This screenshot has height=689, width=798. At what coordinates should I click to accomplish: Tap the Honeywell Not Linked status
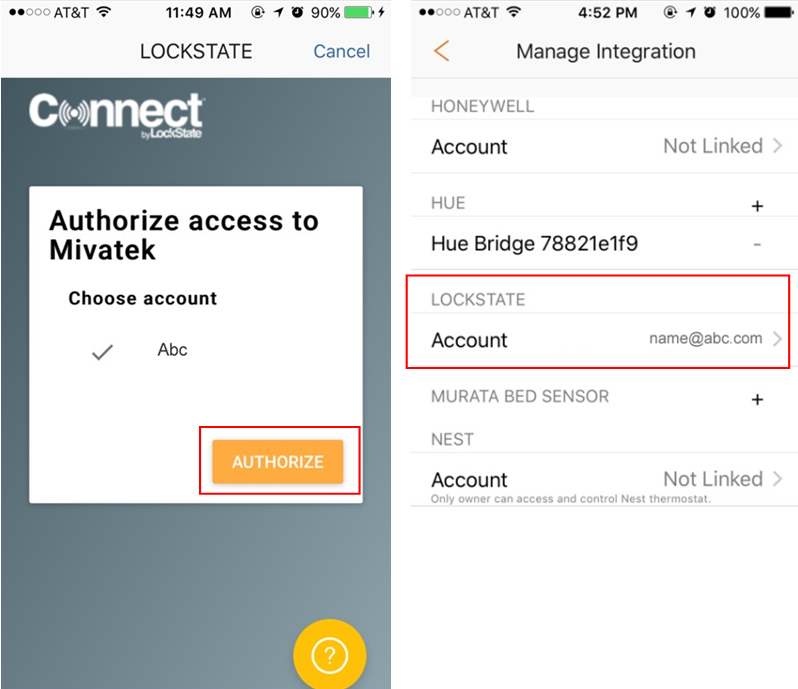point(713,146)
